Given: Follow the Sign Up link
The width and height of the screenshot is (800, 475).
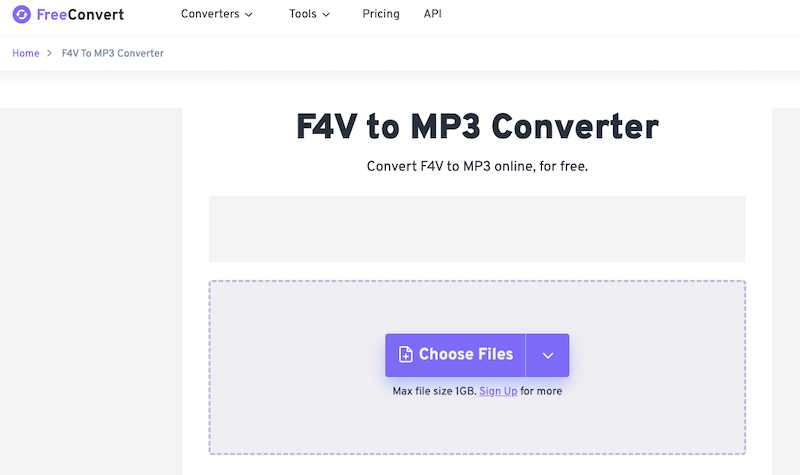Looking at the screenshot, I should 498,391.
